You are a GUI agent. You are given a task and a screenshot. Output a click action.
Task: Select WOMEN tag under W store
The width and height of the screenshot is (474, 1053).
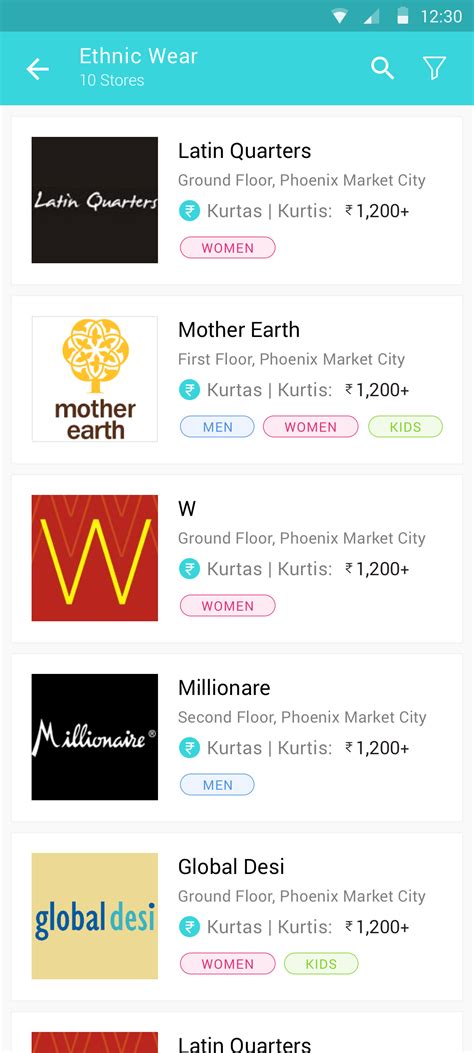228,606
